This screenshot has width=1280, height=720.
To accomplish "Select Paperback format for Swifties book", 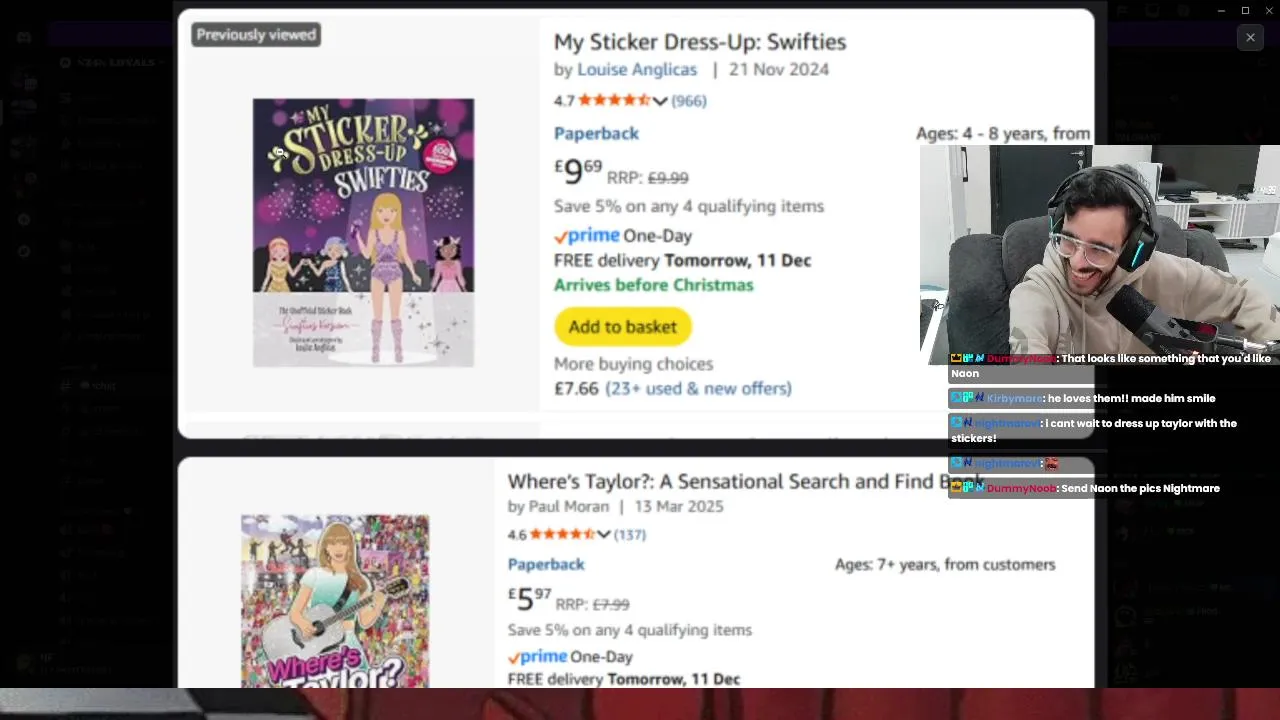I will (596, 134).
